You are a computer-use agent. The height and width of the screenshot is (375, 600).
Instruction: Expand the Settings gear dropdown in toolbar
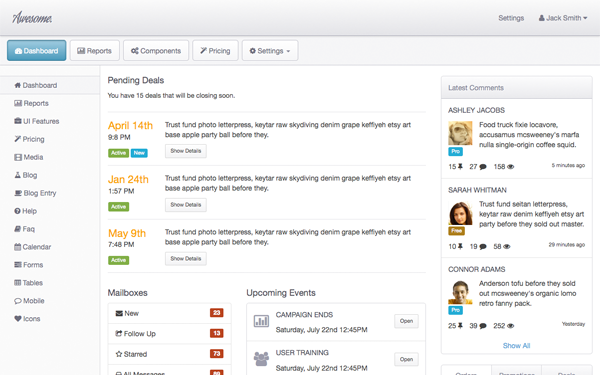pos(270,51)
